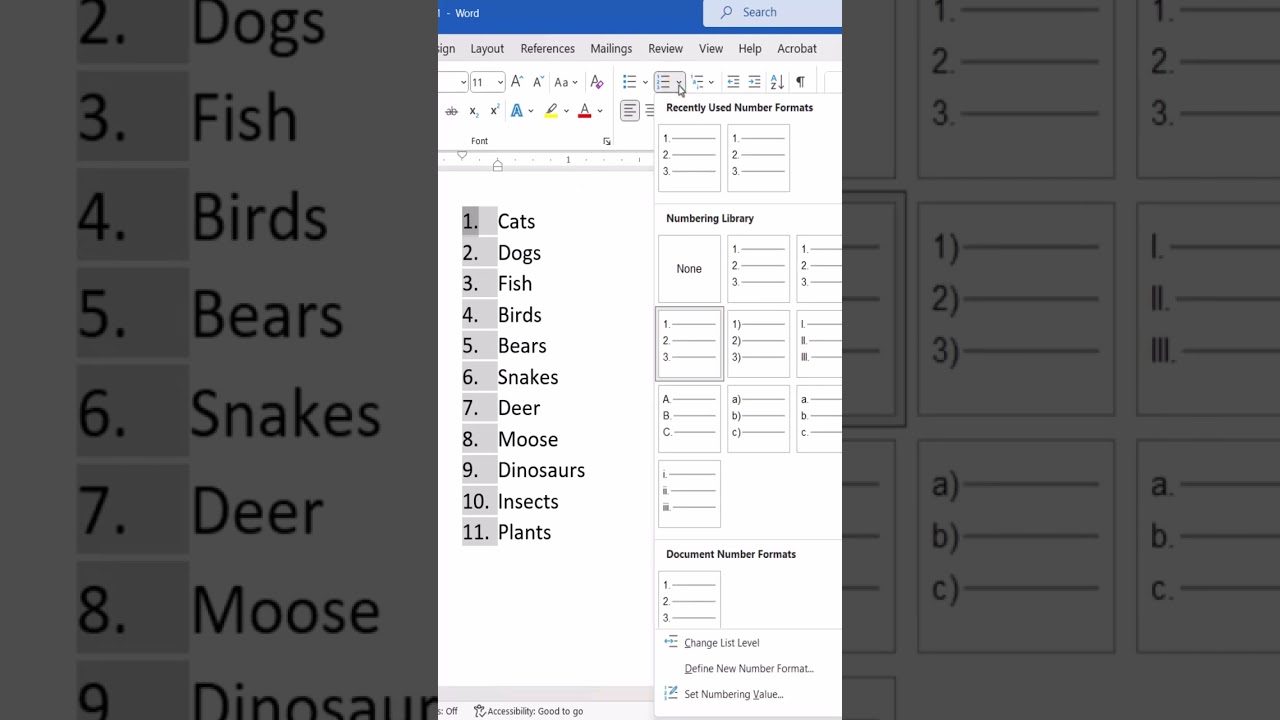Open the Font dialog launcher
Viewport: 1280px width, 720px height.
pyautogui.click(x=606, y=142)
